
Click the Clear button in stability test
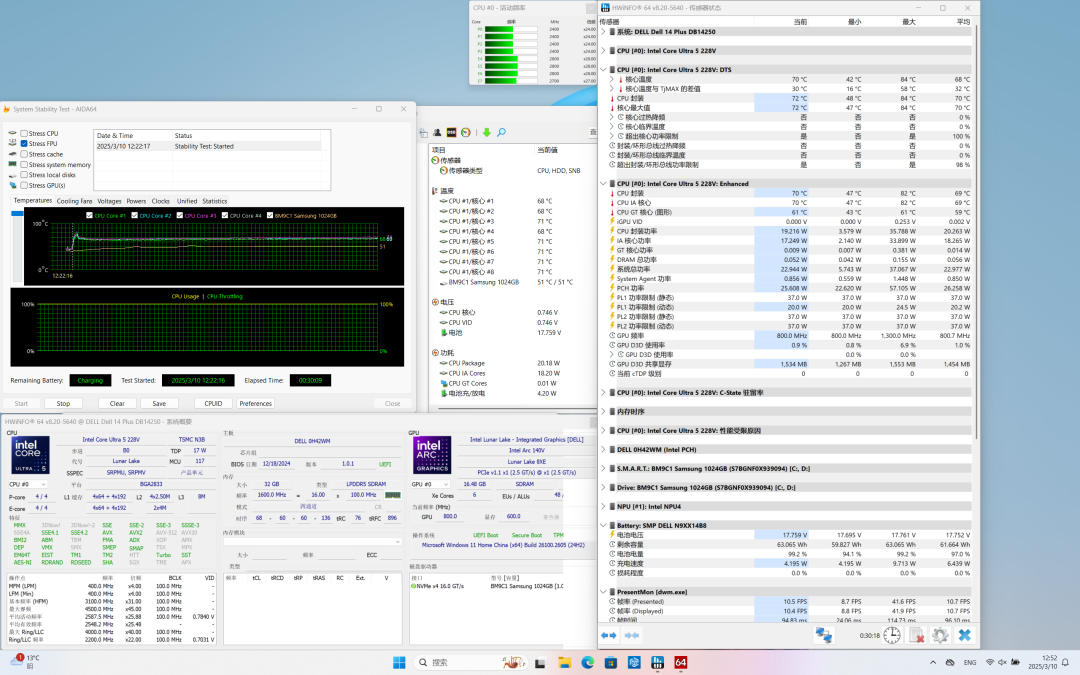point(117,404)
